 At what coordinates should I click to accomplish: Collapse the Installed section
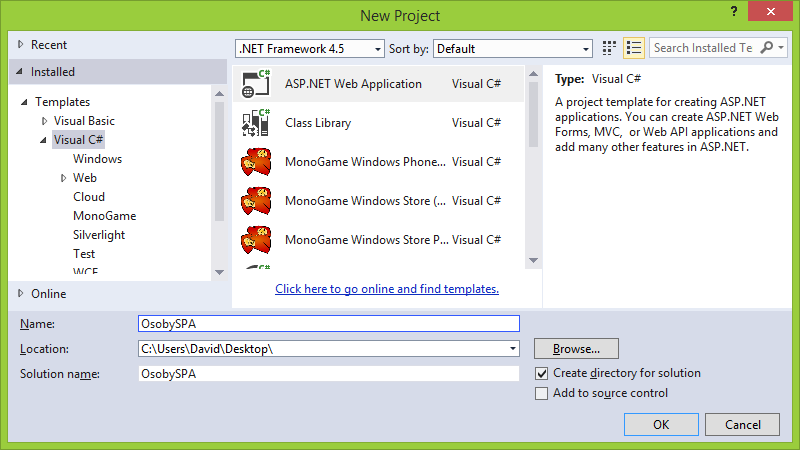point(19,71)
